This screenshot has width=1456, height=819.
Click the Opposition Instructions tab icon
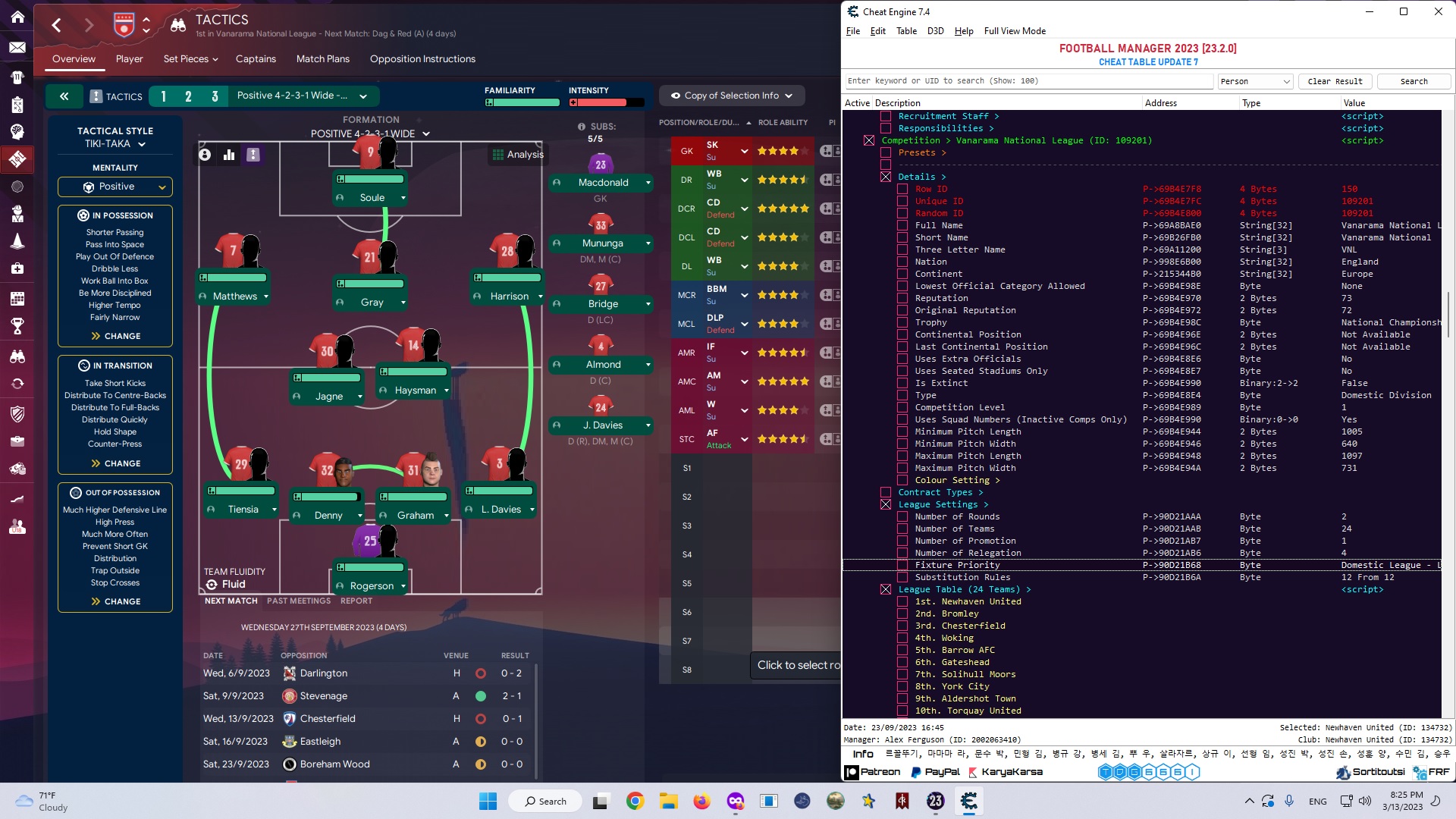[x=422, y=57]
